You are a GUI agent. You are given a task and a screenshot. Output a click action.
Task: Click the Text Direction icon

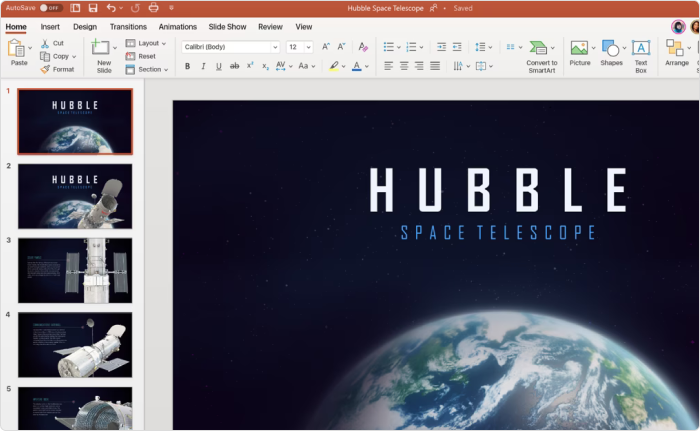458,66
